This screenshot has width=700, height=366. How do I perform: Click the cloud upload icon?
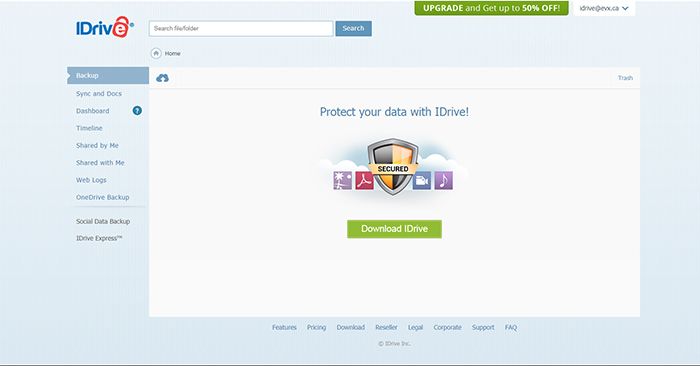(162, 78)
